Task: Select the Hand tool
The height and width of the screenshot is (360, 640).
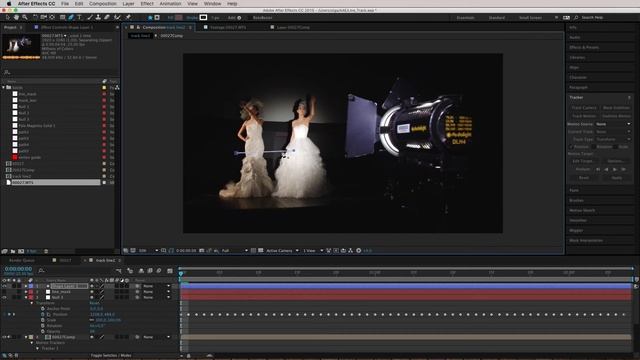Action: pos(16,18)
